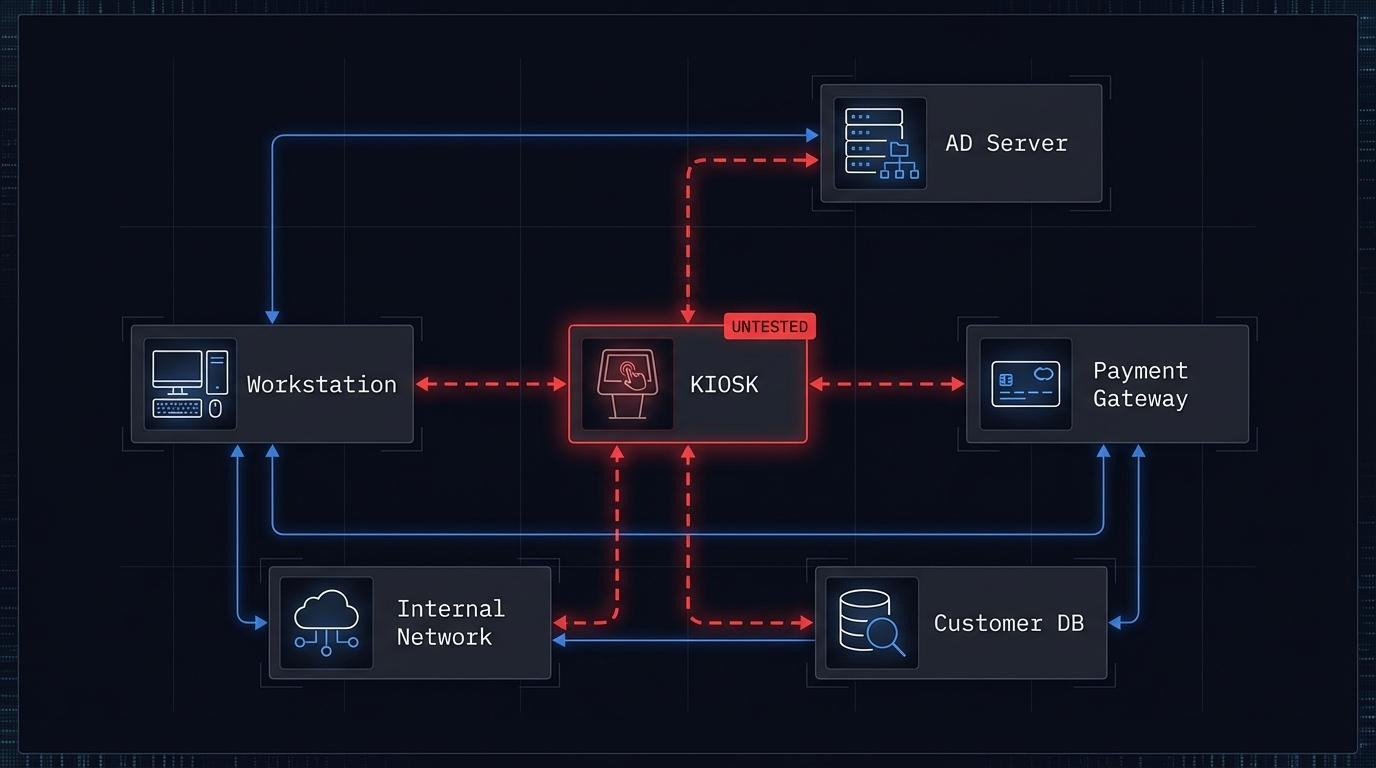Select the Payment Gateway node label
1376x768 pixels.
pyautogui.click(x=1140, y=384)
